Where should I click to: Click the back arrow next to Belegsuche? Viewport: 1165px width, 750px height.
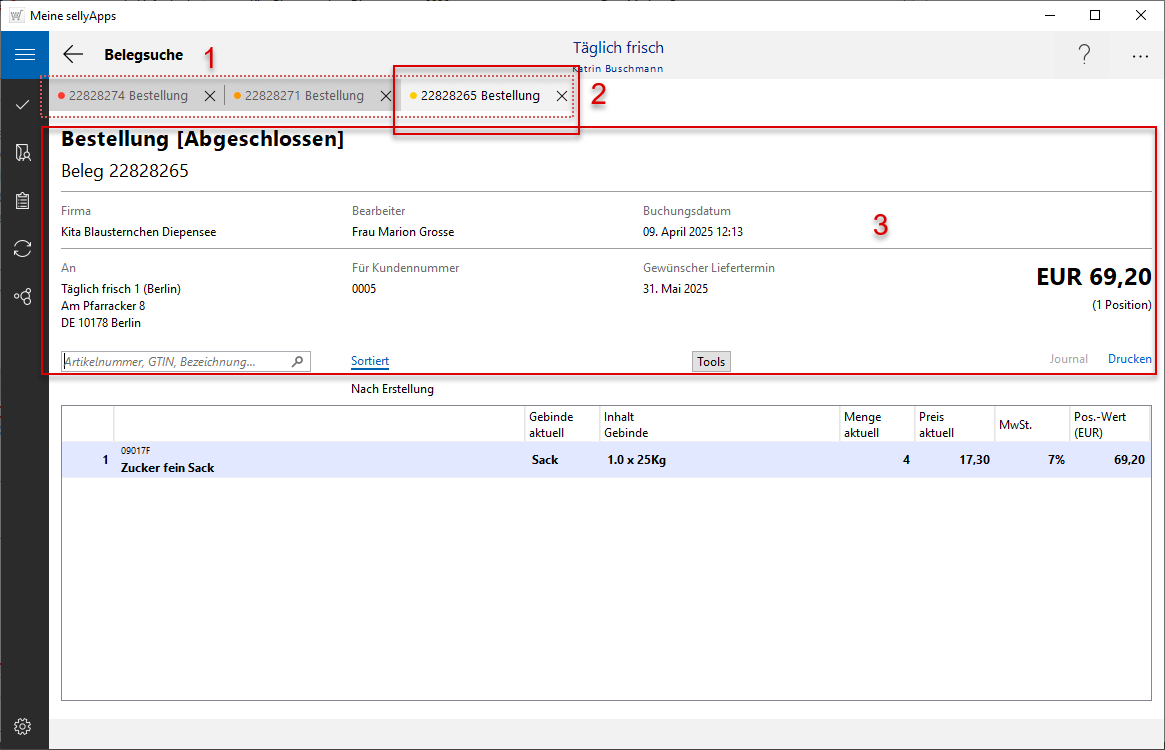73,55
